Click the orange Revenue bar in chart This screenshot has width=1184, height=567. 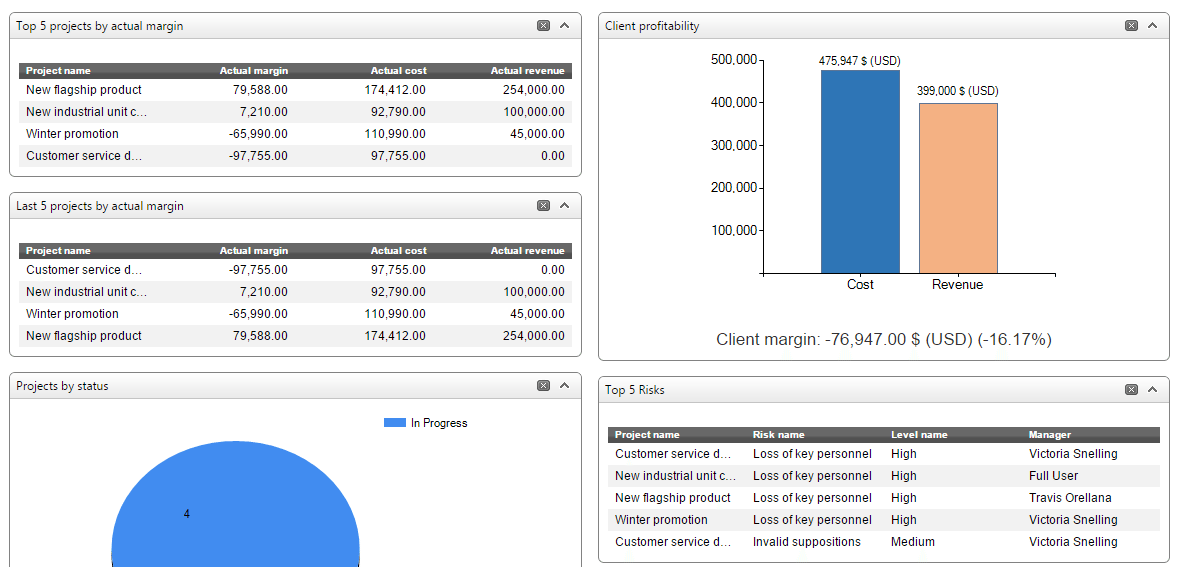(958, 188)
